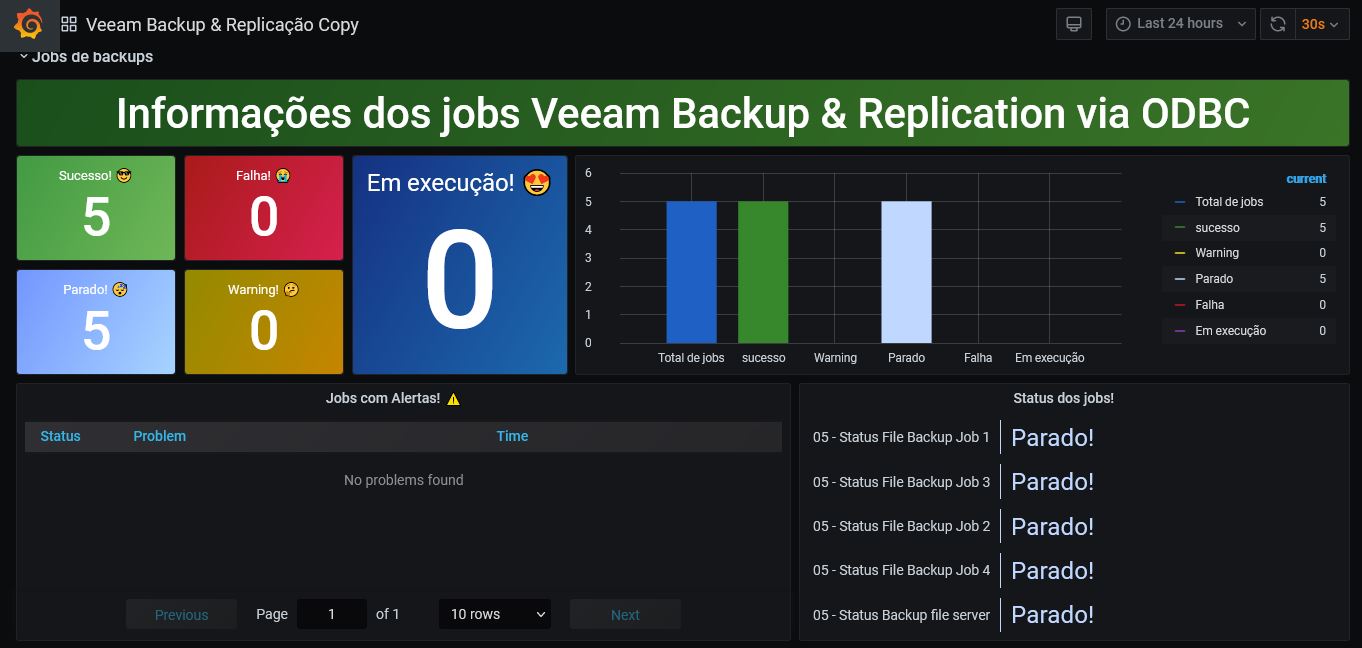Open the dashboards grid icon
The height and width of the screenshot is (648, 1362).
69,25
